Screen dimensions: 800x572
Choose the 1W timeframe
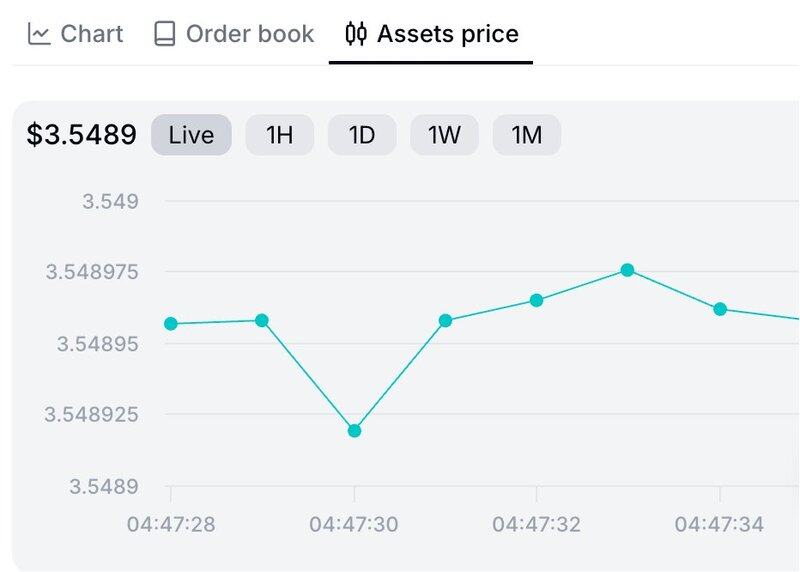coord(444,135)
